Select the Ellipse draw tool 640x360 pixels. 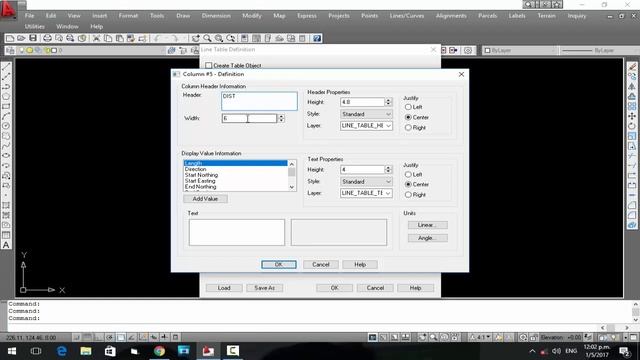(6, 156)
